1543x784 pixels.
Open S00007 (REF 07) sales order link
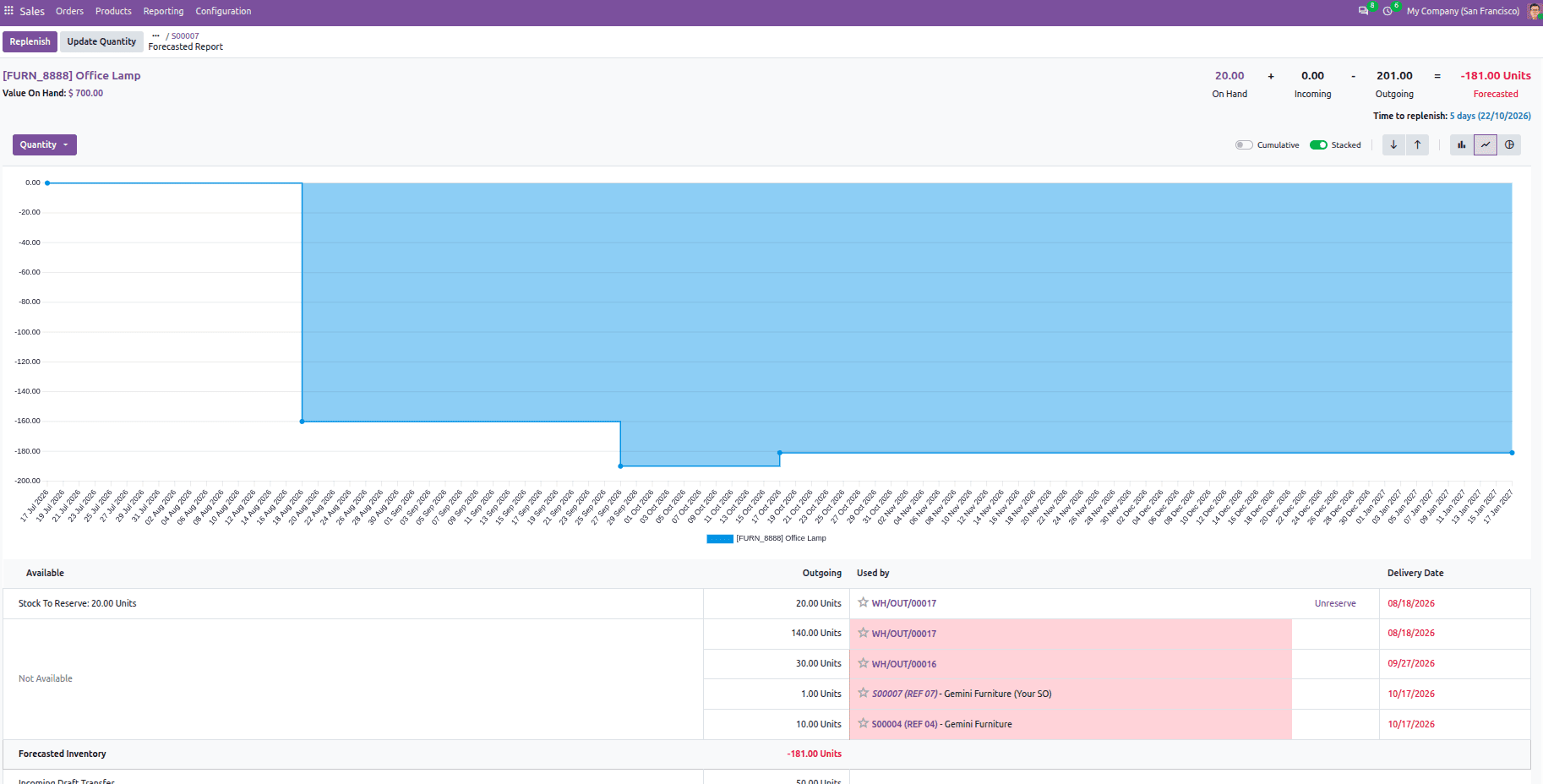point(905,694)
